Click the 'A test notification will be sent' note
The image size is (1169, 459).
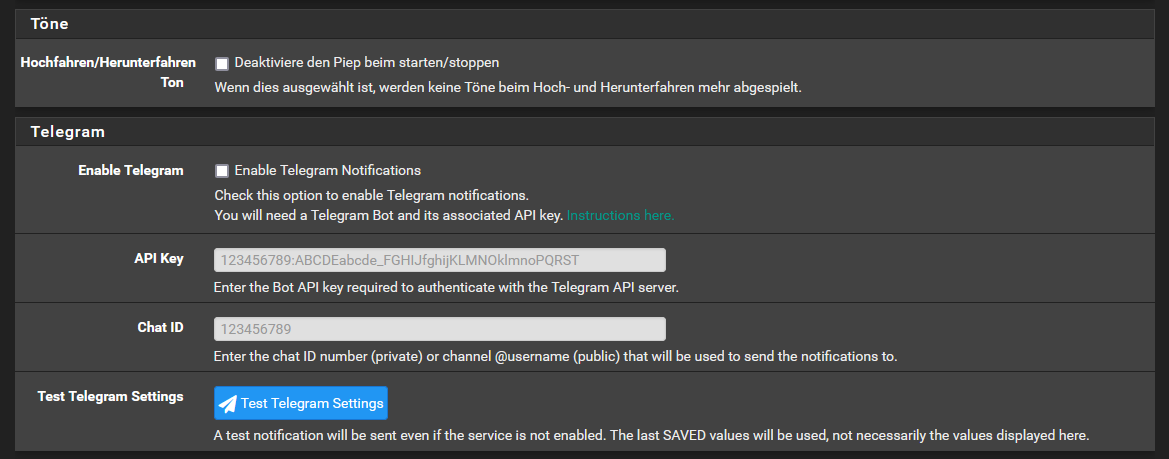point(652,434)
